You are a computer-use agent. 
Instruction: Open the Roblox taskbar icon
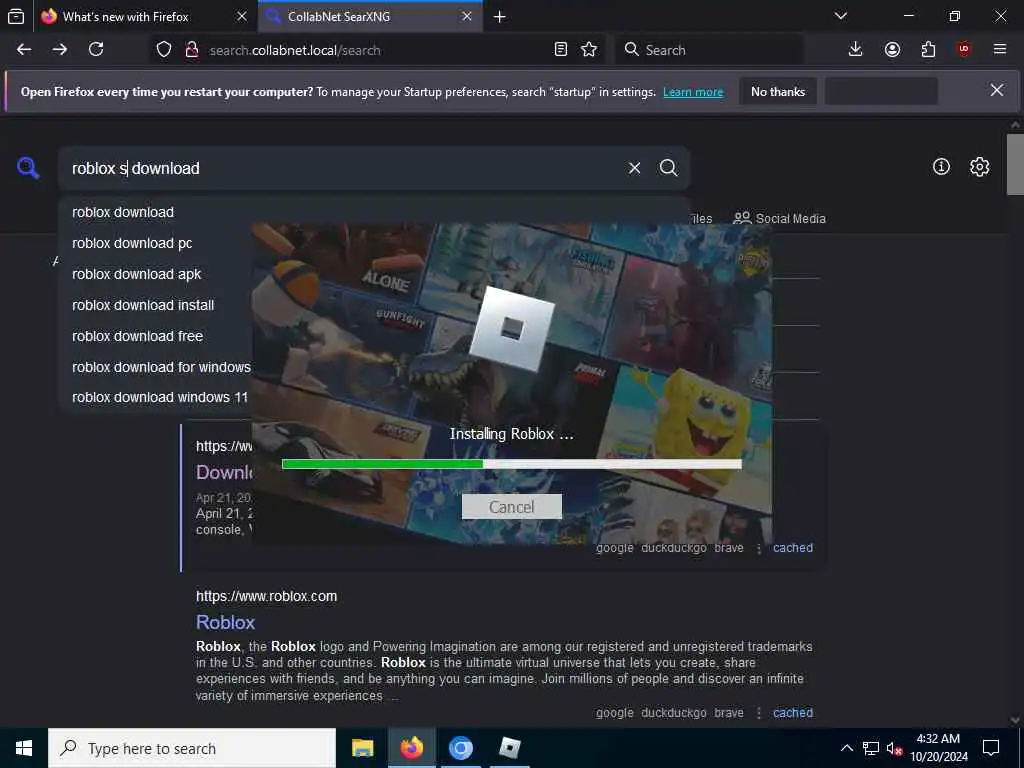pos(509,748)
